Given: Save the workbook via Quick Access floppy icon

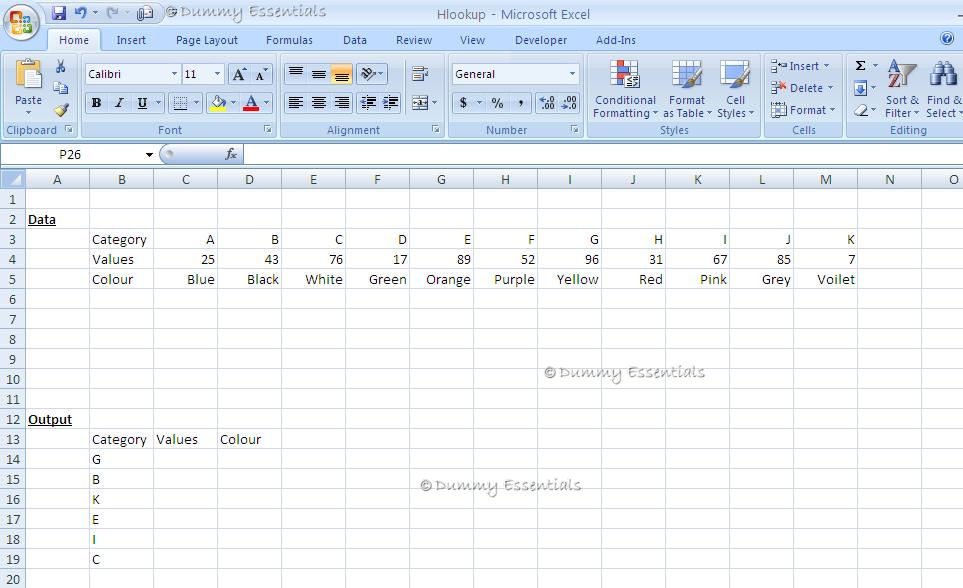Looking at the screenshot, I should (59, 13).
